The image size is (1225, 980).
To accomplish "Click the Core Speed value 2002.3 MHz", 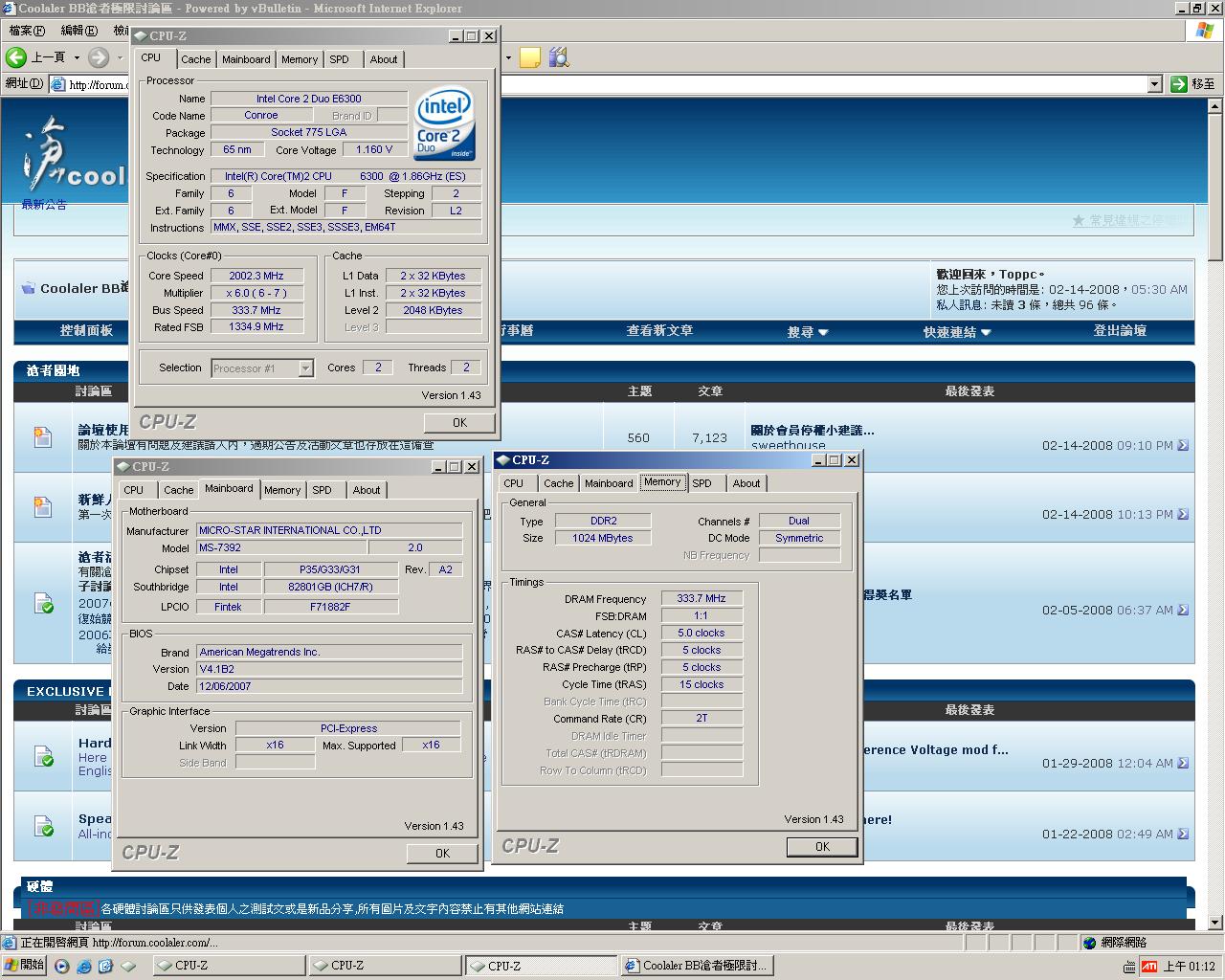I will pos(256,276).
